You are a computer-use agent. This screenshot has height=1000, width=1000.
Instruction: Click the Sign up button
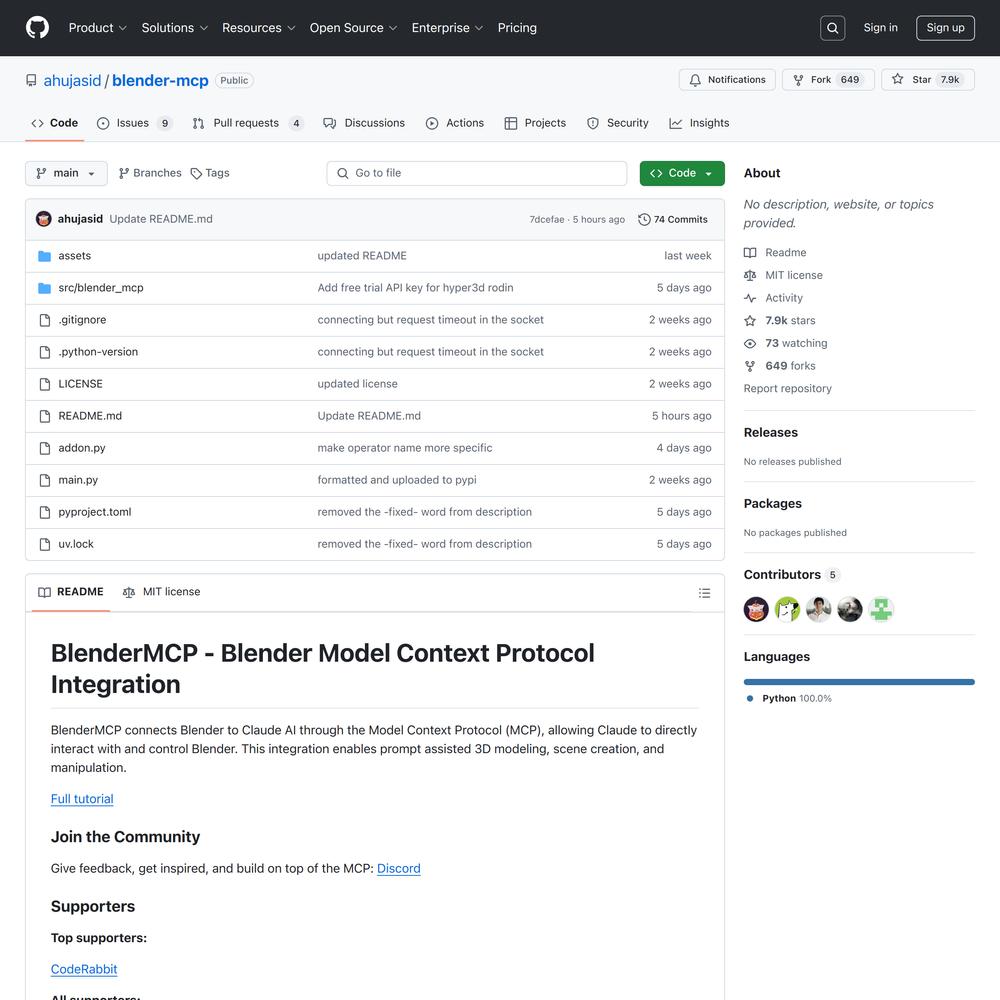[945, 28]
